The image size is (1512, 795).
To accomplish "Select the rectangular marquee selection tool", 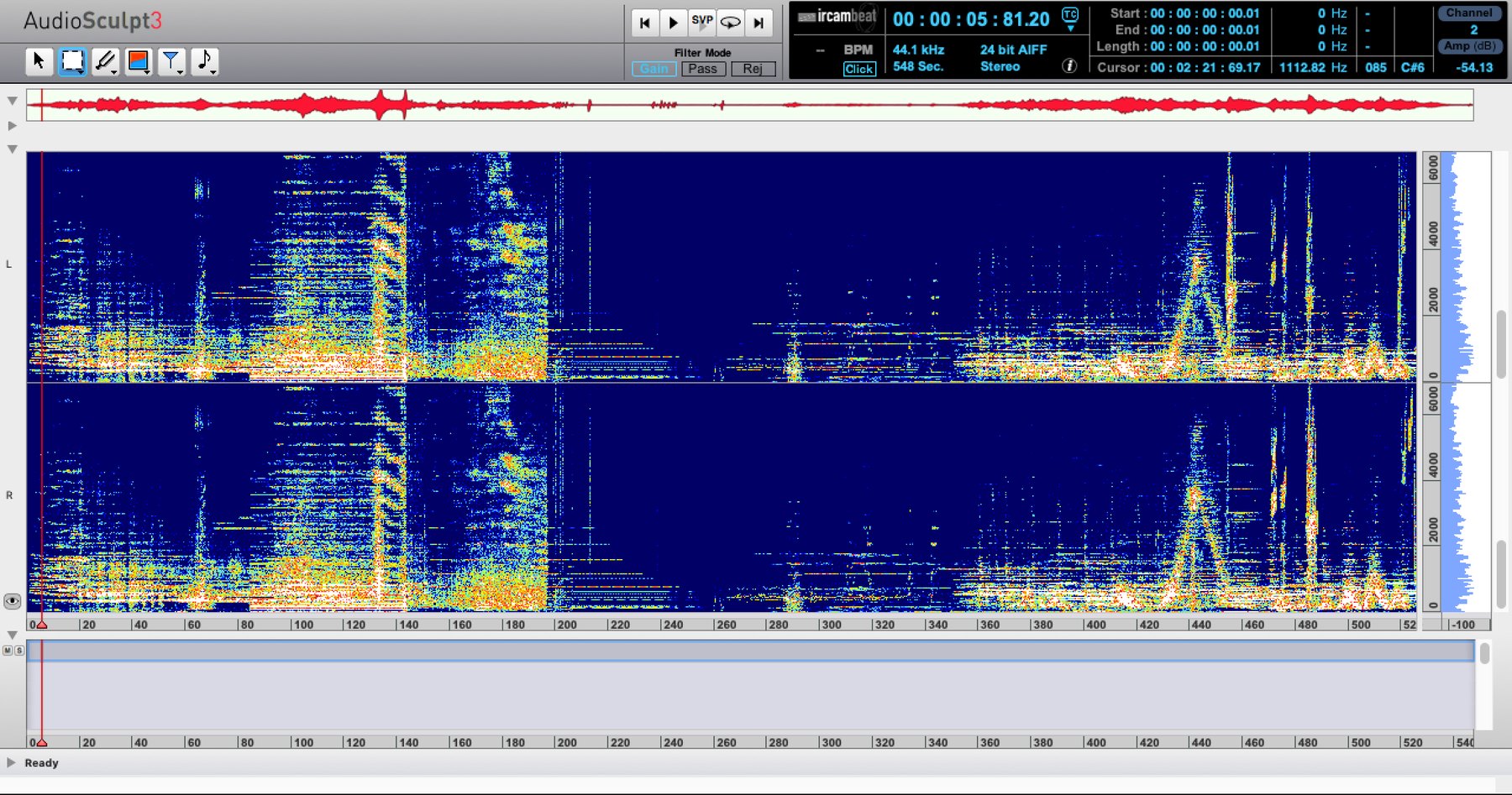I will coord(72,61).
